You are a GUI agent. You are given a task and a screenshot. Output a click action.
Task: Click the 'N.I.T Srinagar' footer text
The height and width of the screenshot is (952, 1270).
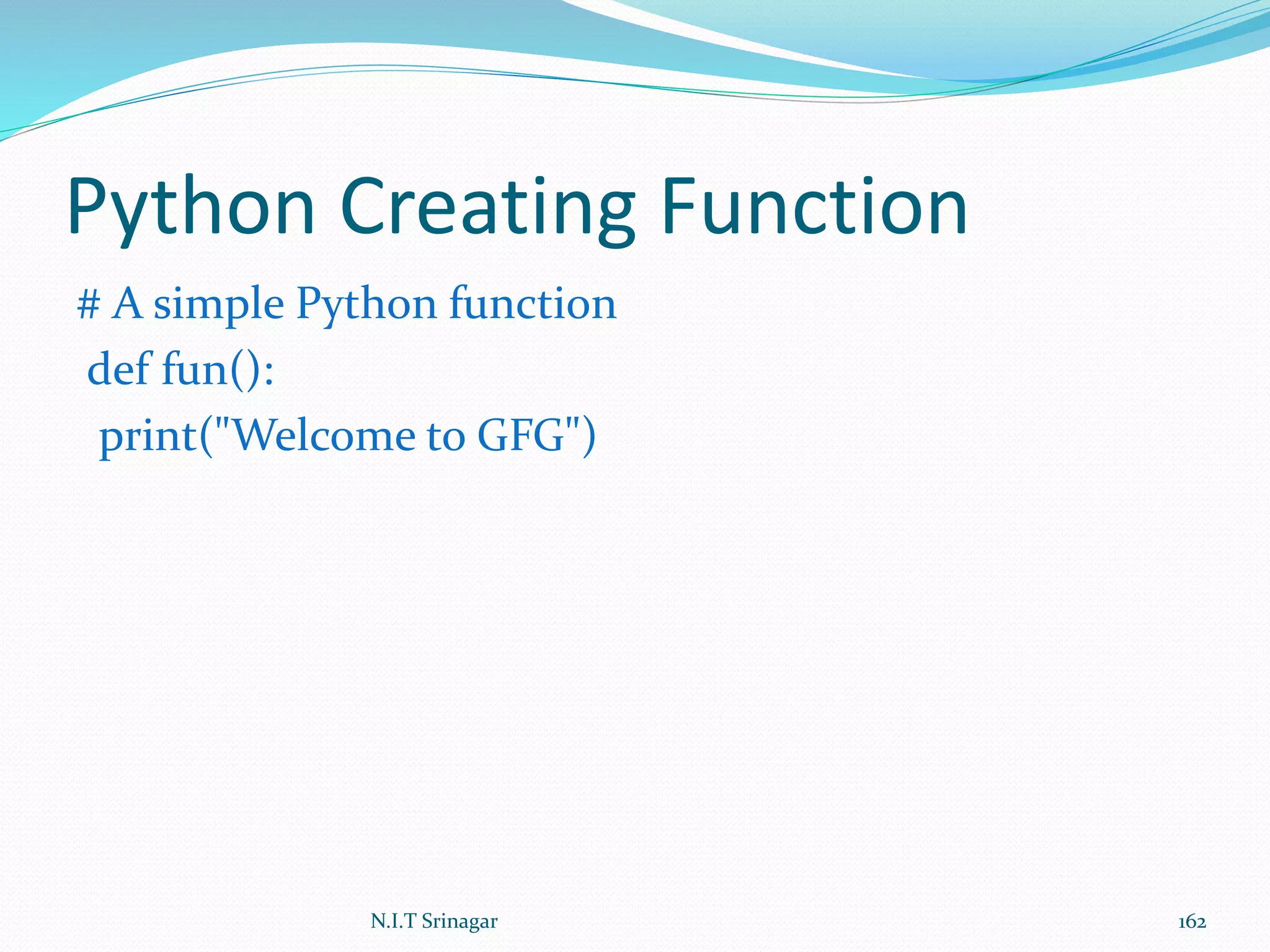coord(433,922)
